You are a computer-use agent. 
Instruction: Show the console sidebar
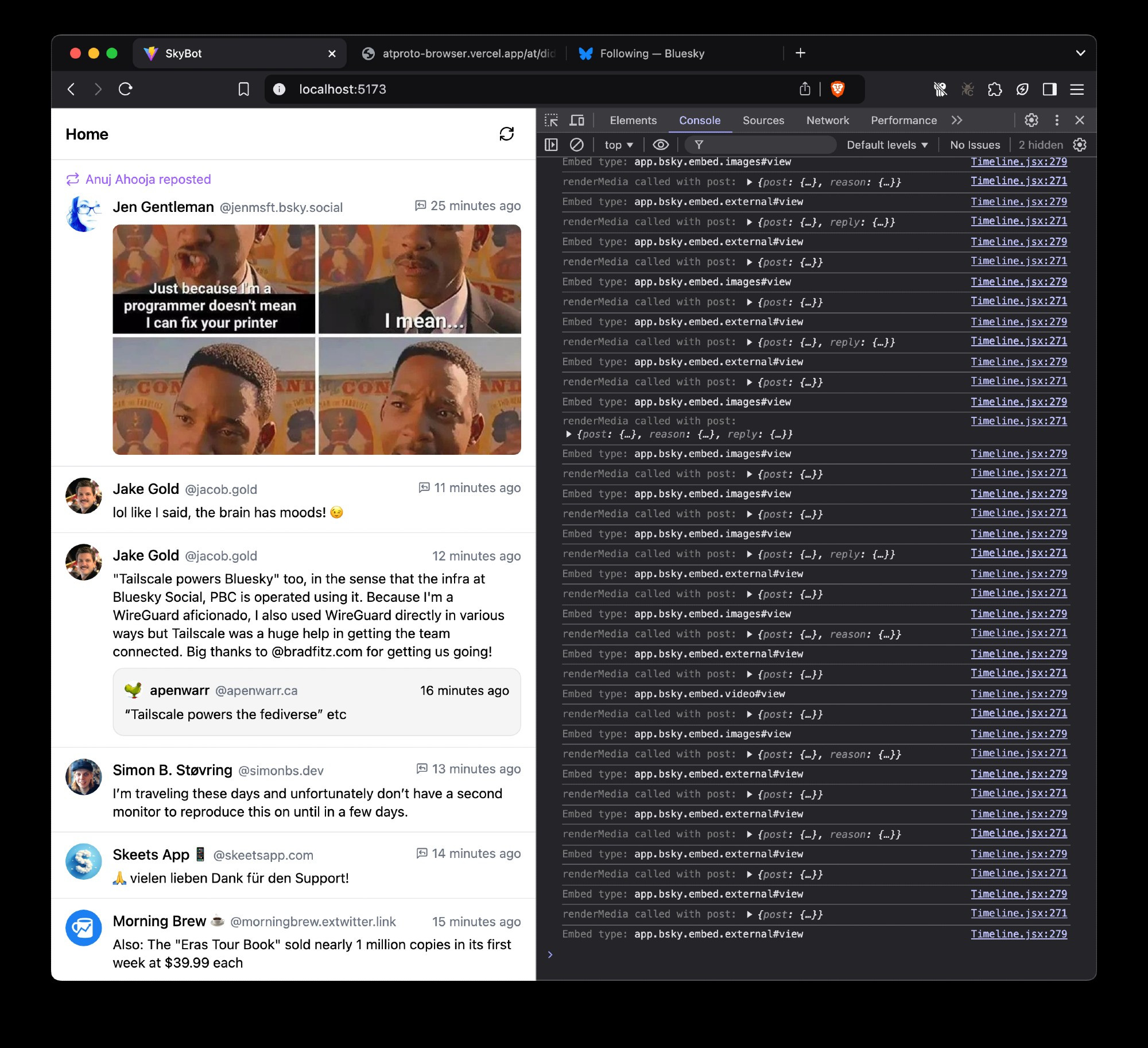(x=551, y=145)
